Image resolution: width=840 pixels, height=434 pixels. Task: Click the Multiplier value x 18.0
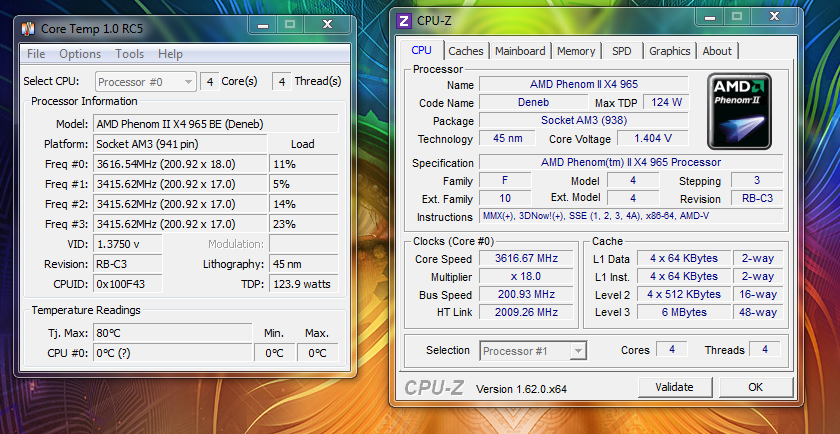coord(526,276)
